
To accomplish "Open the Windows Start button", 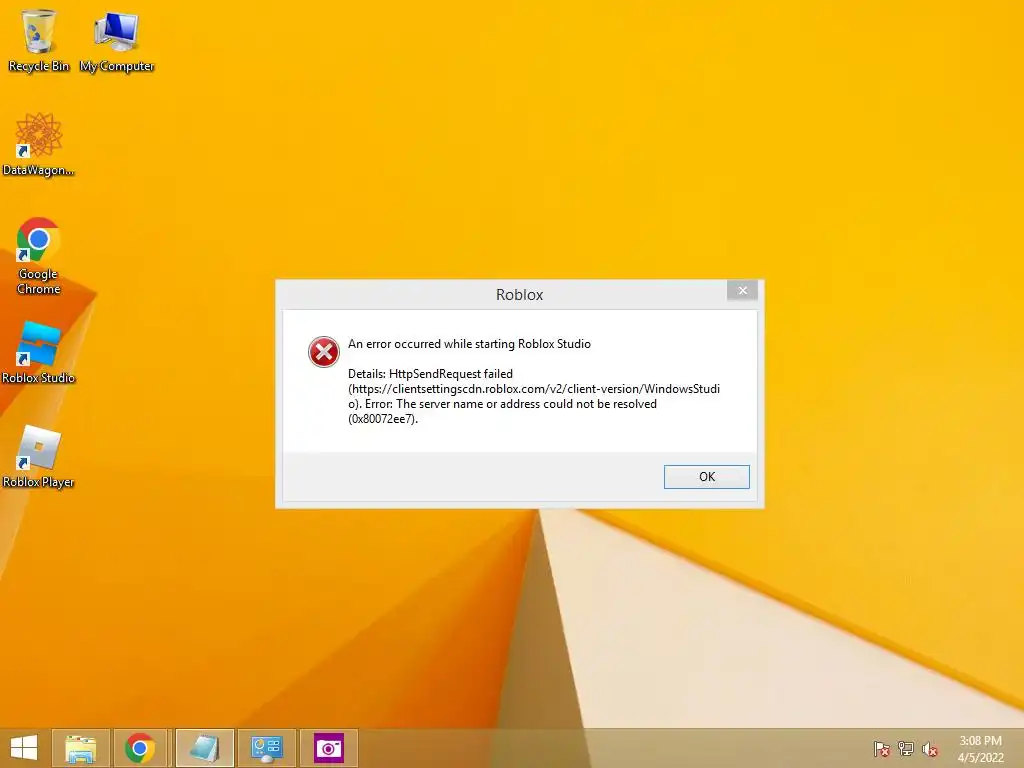I will [24, 748].
